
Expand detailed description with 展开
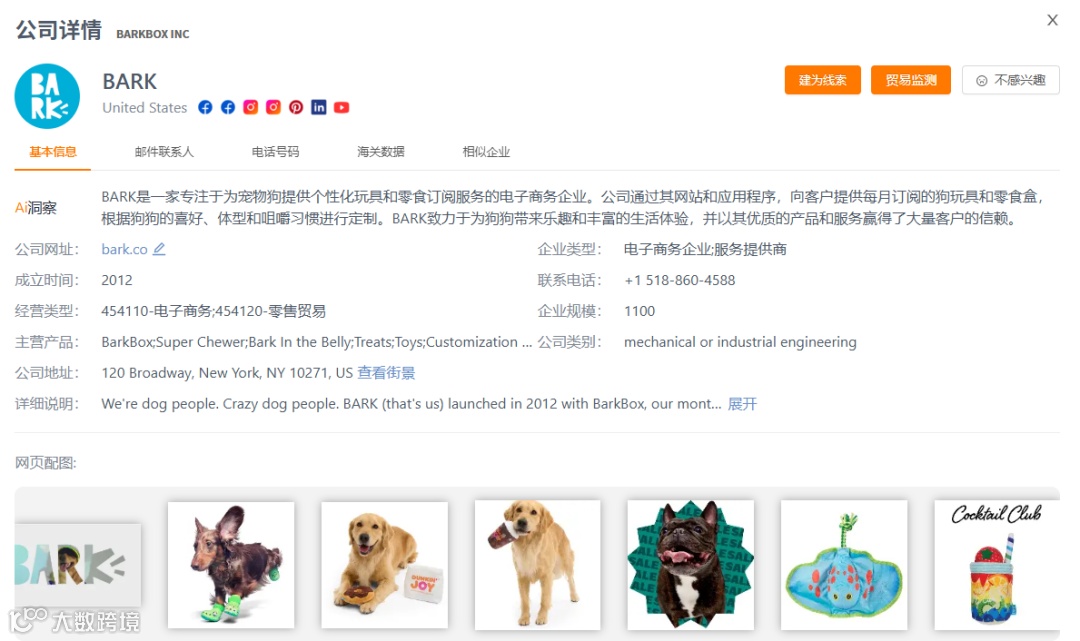pos(742,404)
